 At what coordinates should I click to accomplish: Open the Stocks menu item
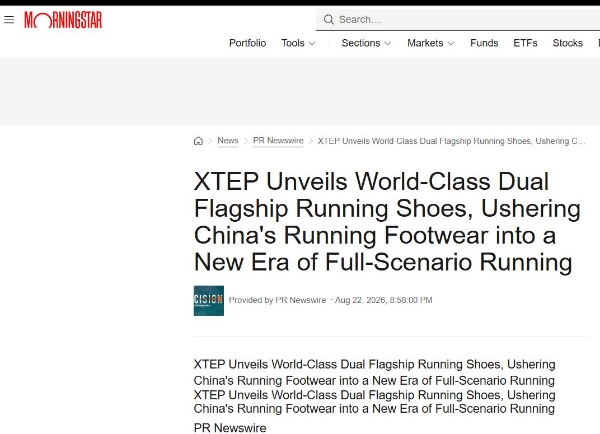tap(567, 43)
